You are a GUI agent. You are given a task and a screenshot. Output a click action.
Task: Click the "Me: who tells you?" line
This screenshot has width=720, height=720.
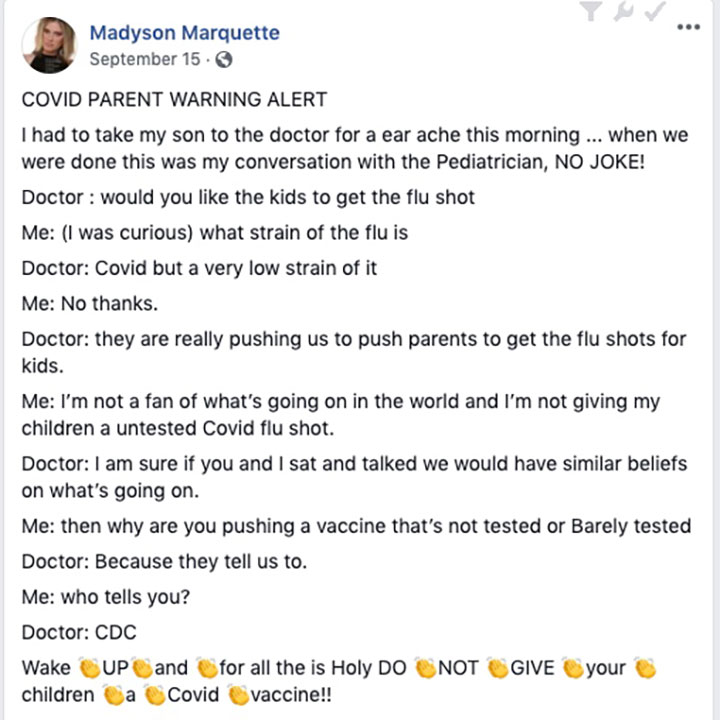[105, 597]
